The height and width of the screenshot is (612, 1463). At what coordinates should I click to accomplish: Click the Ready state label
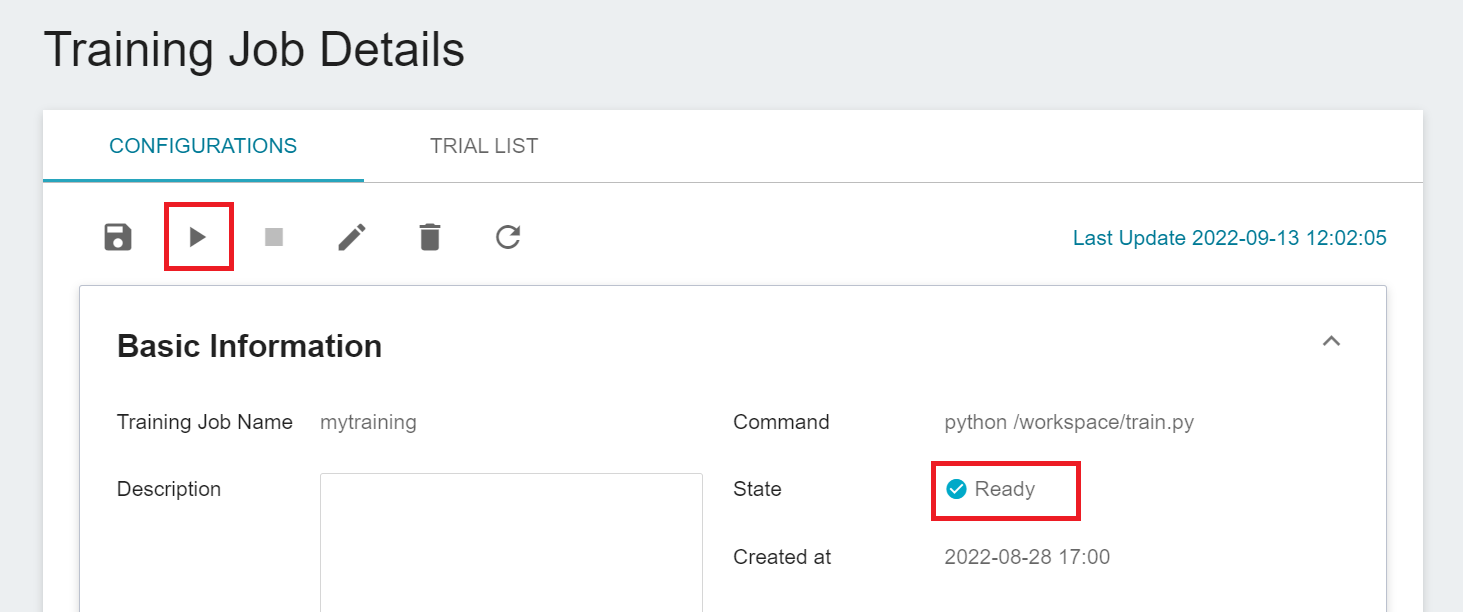[x=1005, y=489]
